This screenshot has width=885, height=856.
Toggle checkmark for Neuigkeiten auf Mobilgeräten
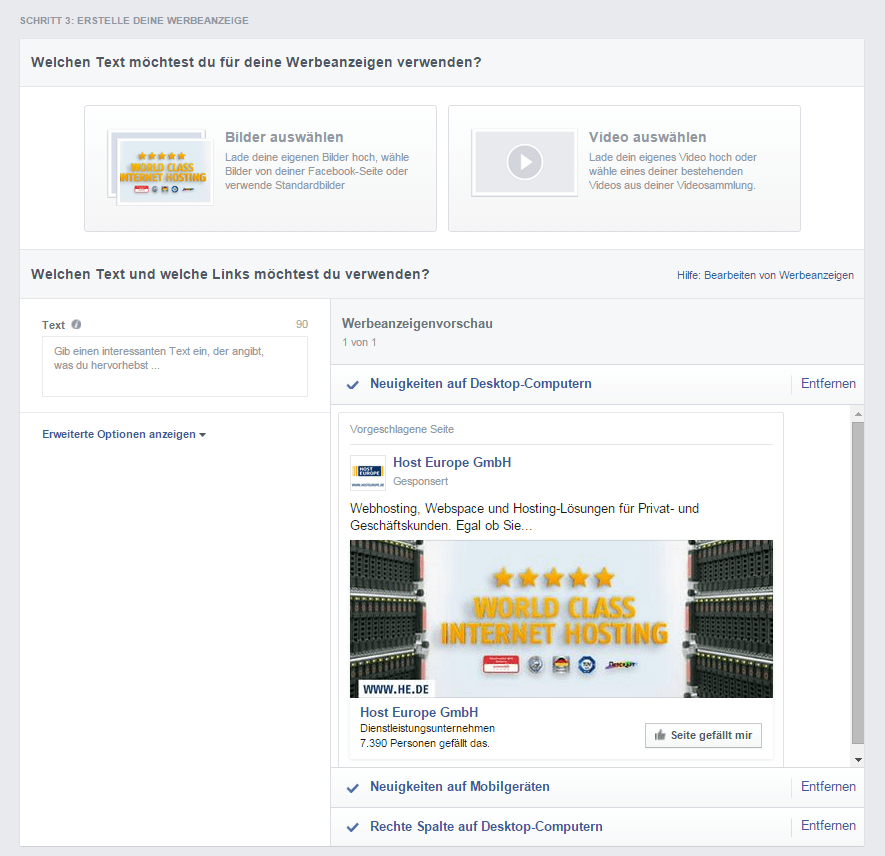(353, 788)
